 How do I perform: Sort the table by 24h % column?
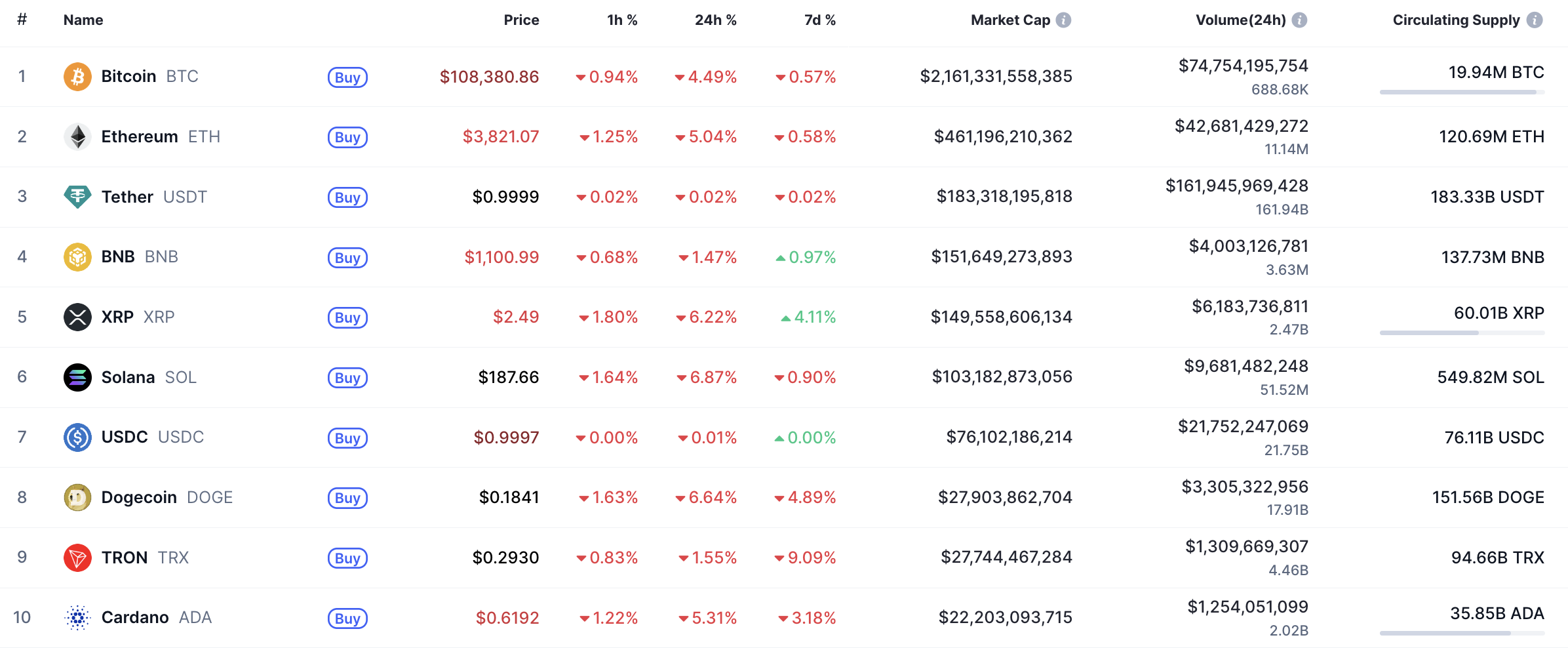[x=715, y=20]
